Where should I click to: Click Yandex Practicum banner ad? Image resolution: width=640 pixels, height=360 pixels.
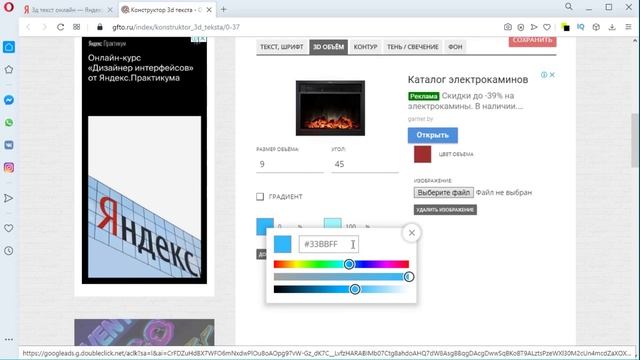(144, 160)
